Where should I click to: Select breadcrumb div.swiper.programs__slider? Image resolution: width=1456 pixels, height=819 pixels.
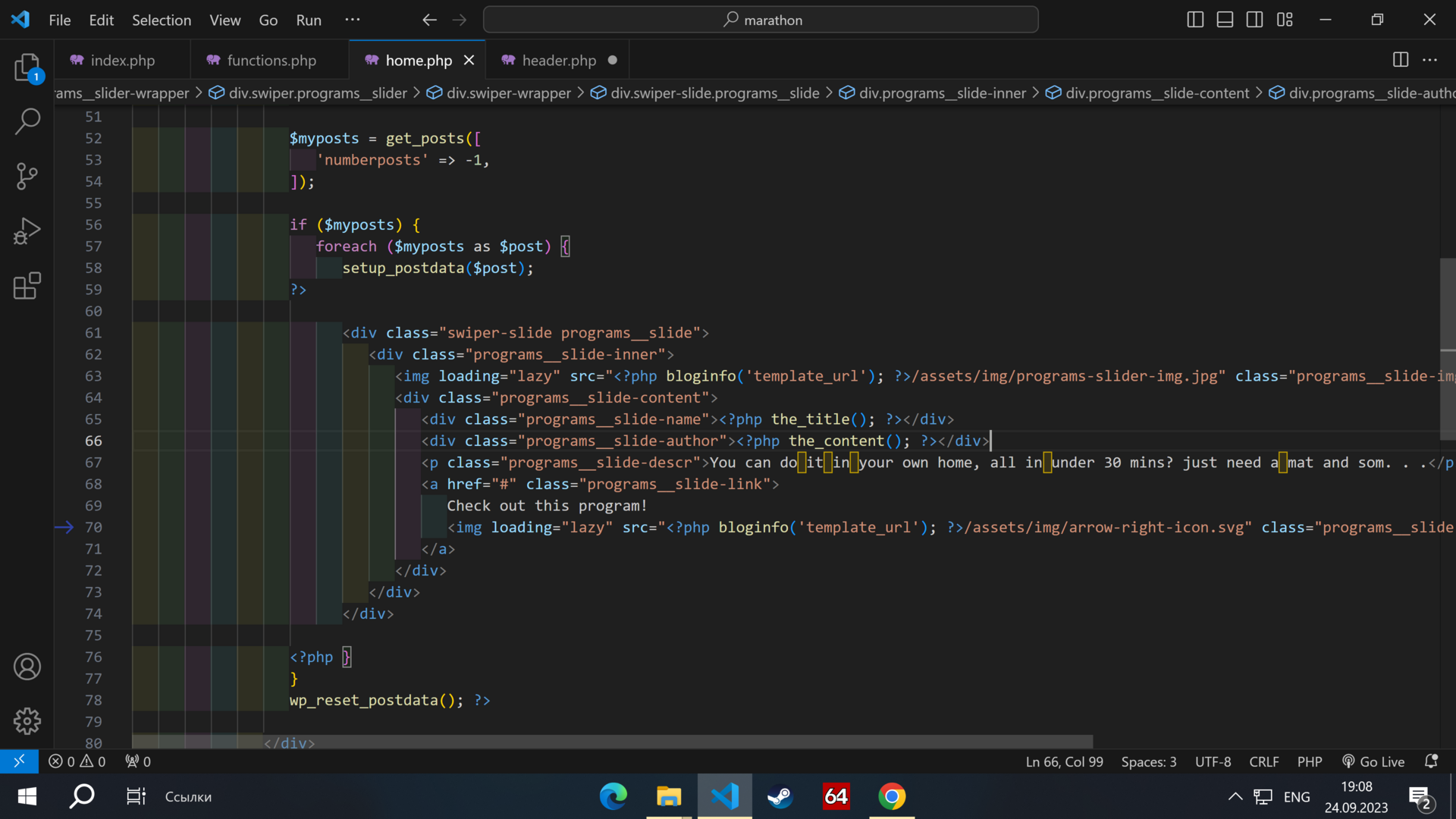pos(308,93)
